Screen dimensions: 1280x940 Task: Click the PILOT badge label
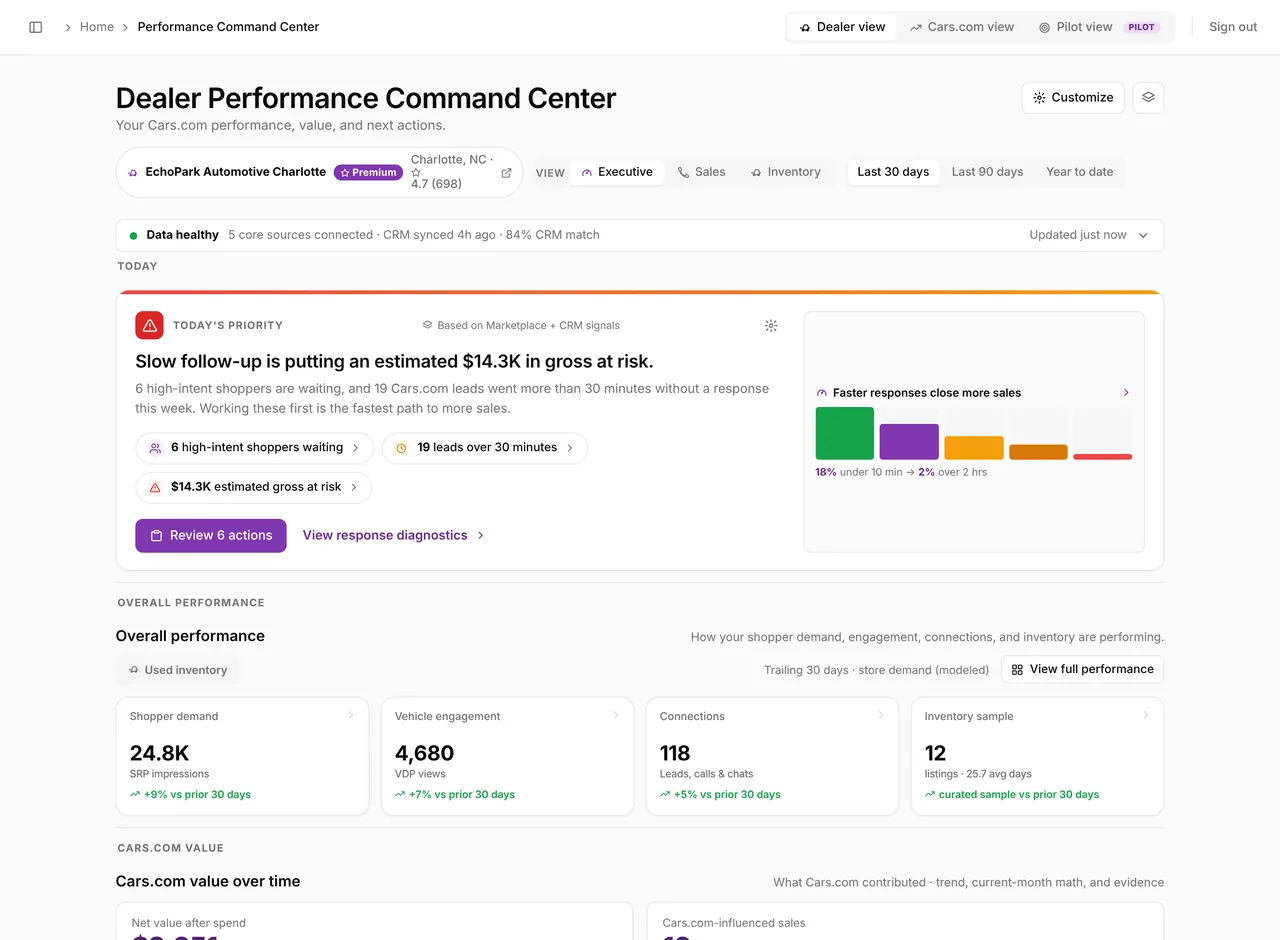click(x=1142, y=27)
